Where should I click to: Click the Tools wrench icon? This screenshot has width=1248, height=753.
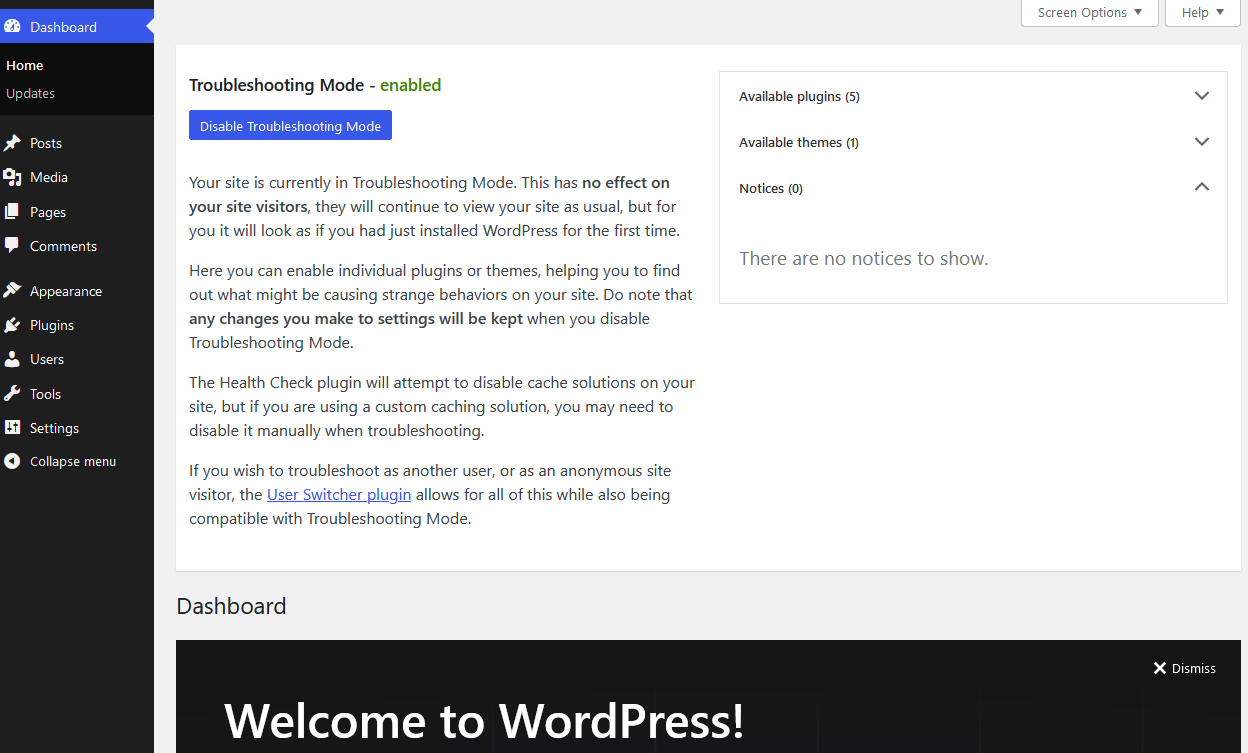[x=12, y=394]
